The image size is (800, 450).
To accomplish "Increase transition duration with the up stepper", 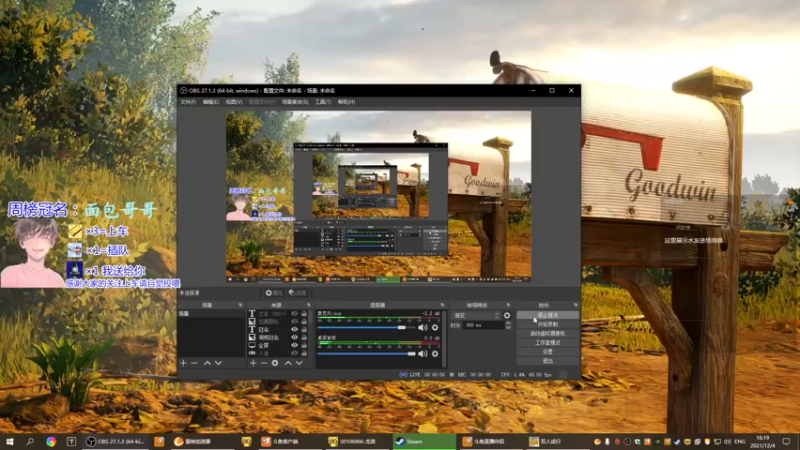I will pyautogui.click(x=508, y=323).
